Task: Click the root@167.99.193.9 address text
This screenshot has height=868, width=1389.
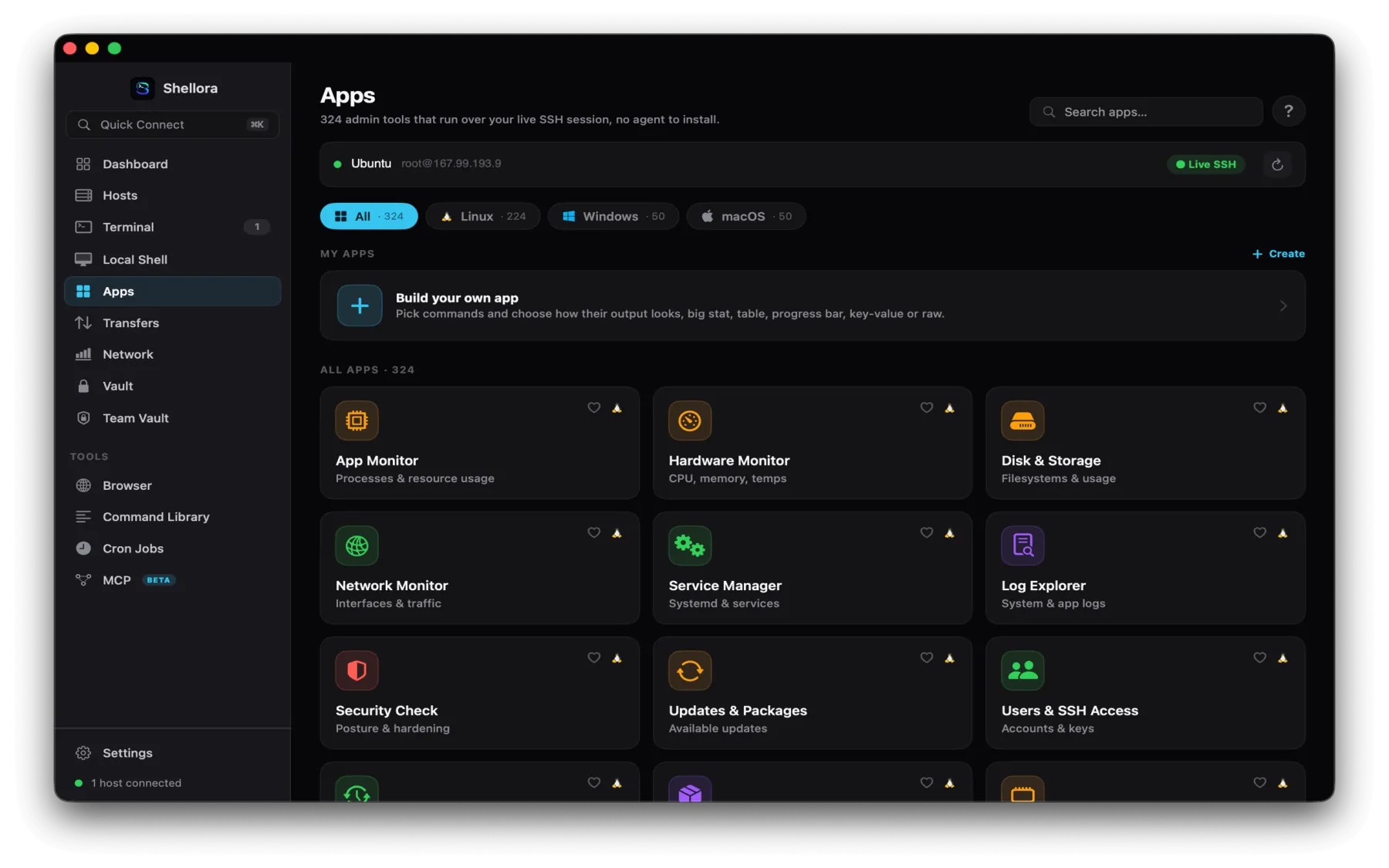Action: click(451, 164)
